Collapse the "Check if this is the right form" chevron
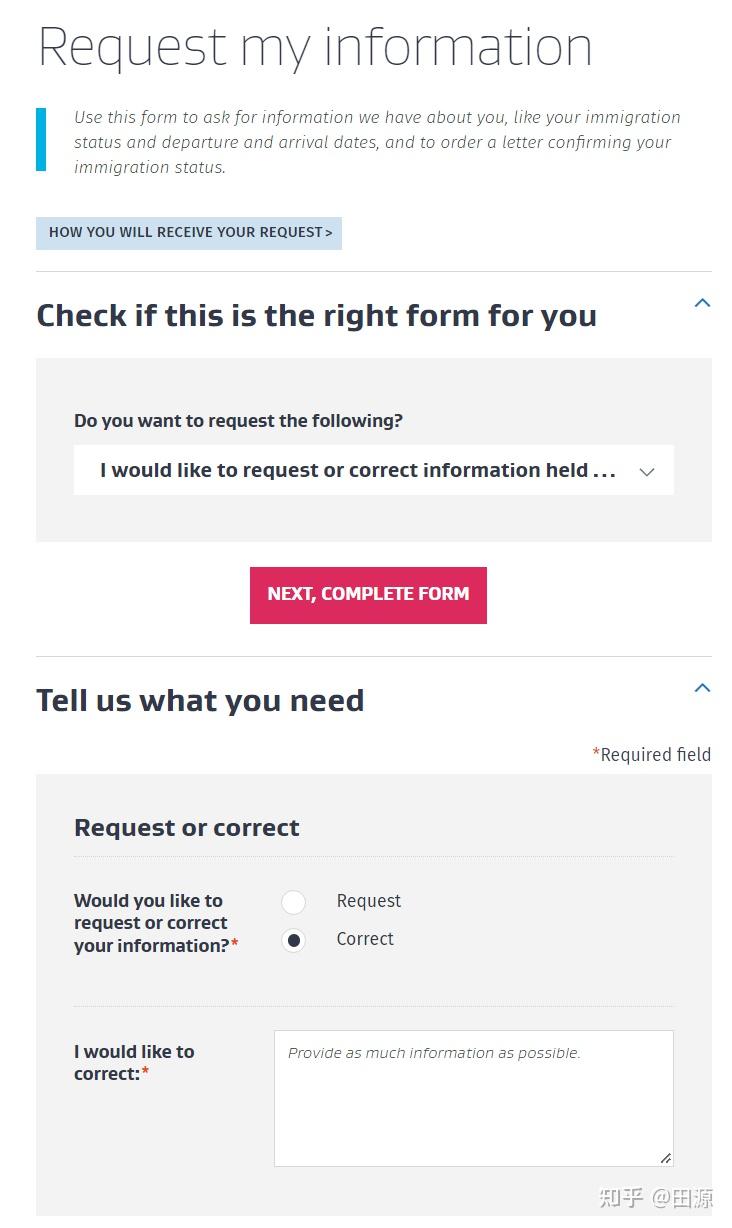 point(702,303)
